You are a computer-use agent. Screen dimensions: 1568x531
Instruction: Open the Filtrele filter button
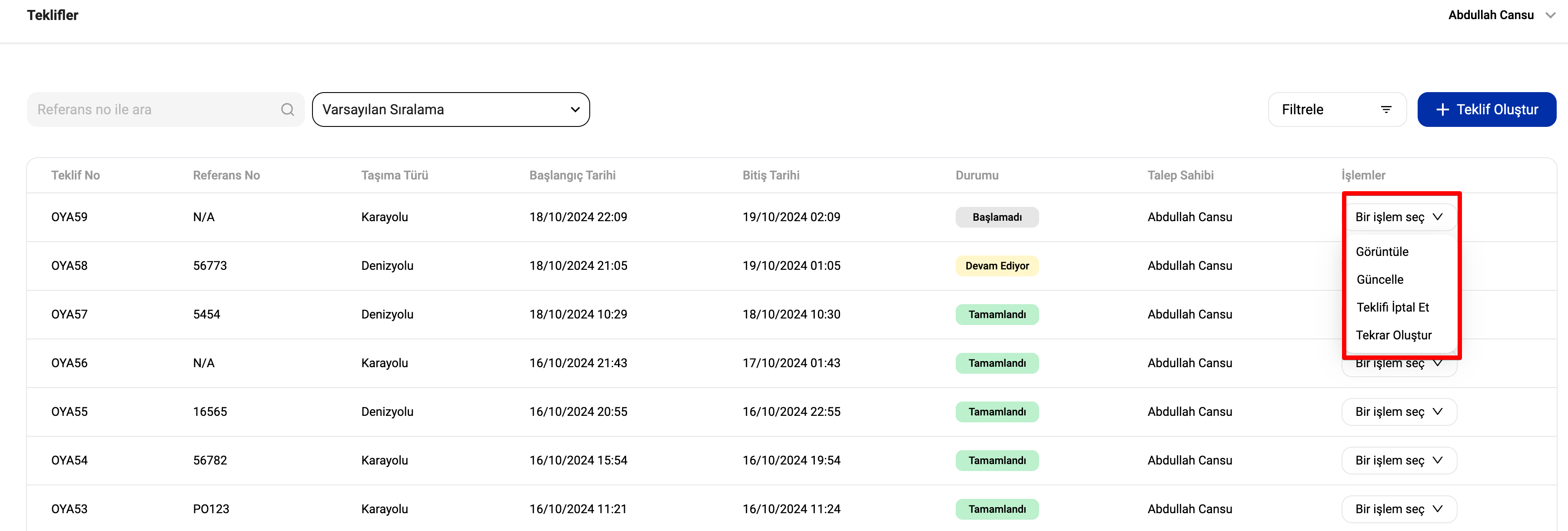coord(1336,110)
